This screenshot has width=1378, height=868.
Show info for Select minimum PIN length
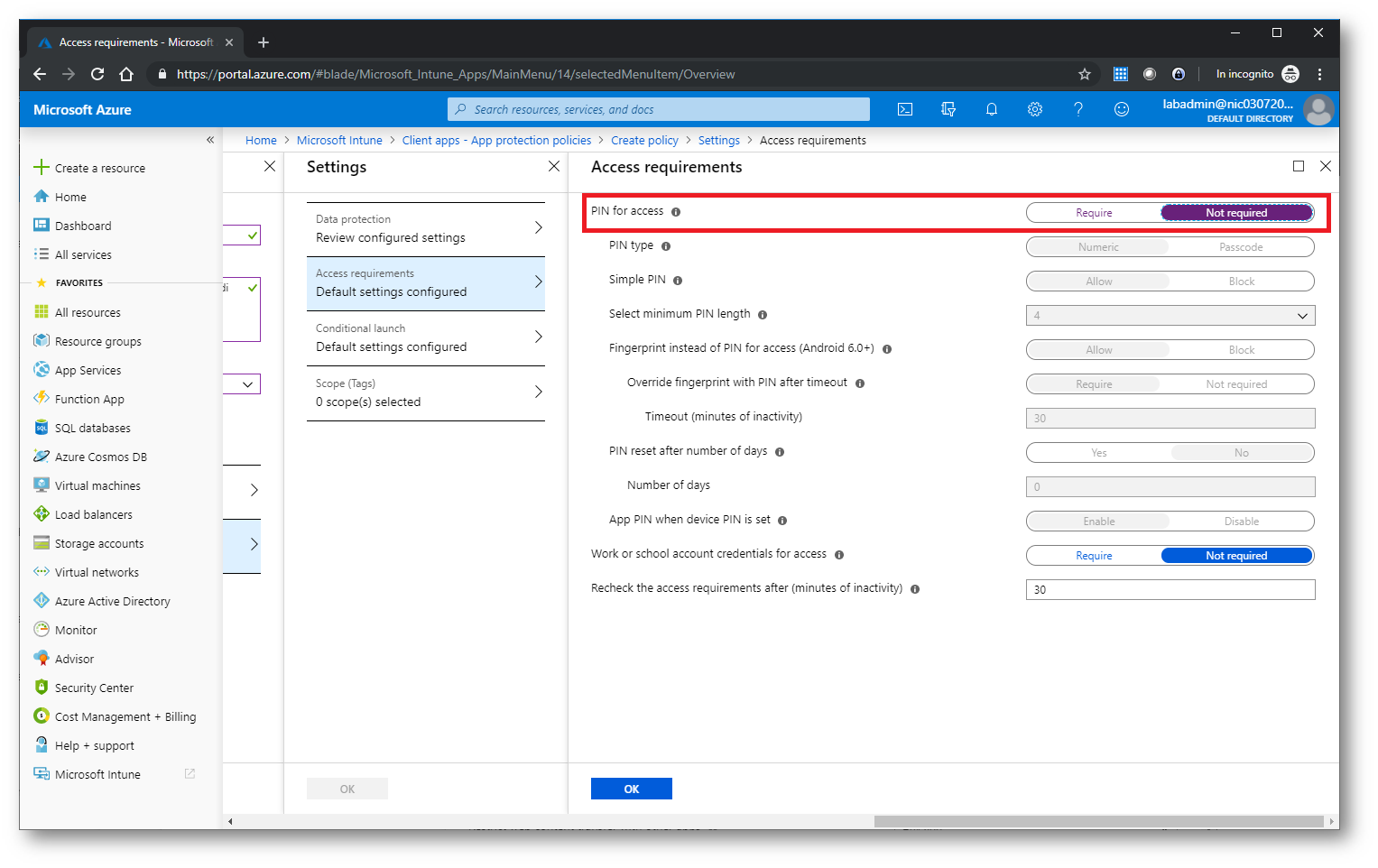coord(763,315)
